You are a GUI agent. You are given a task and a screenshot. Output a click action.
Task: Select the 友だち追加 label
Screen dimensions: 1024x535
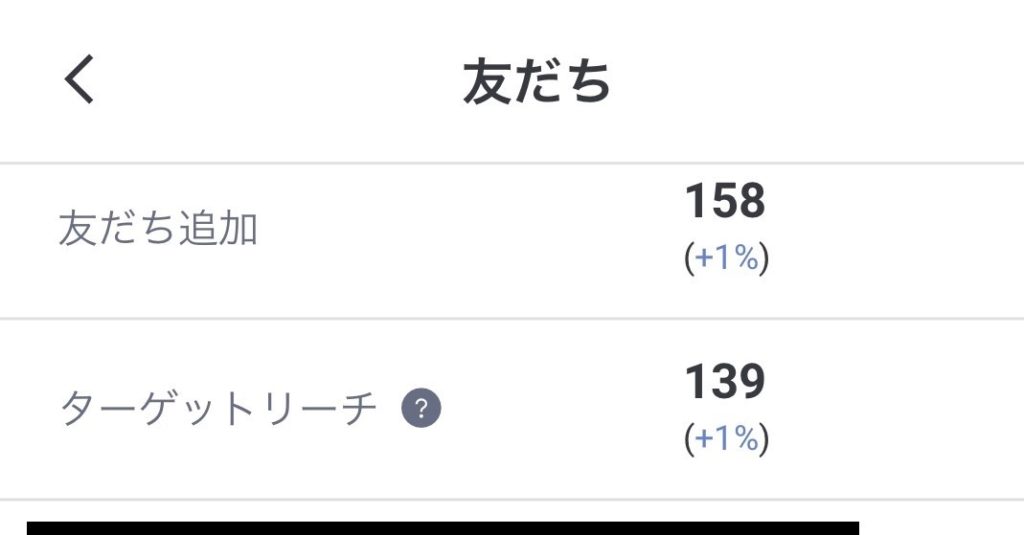tap(158, 229)
